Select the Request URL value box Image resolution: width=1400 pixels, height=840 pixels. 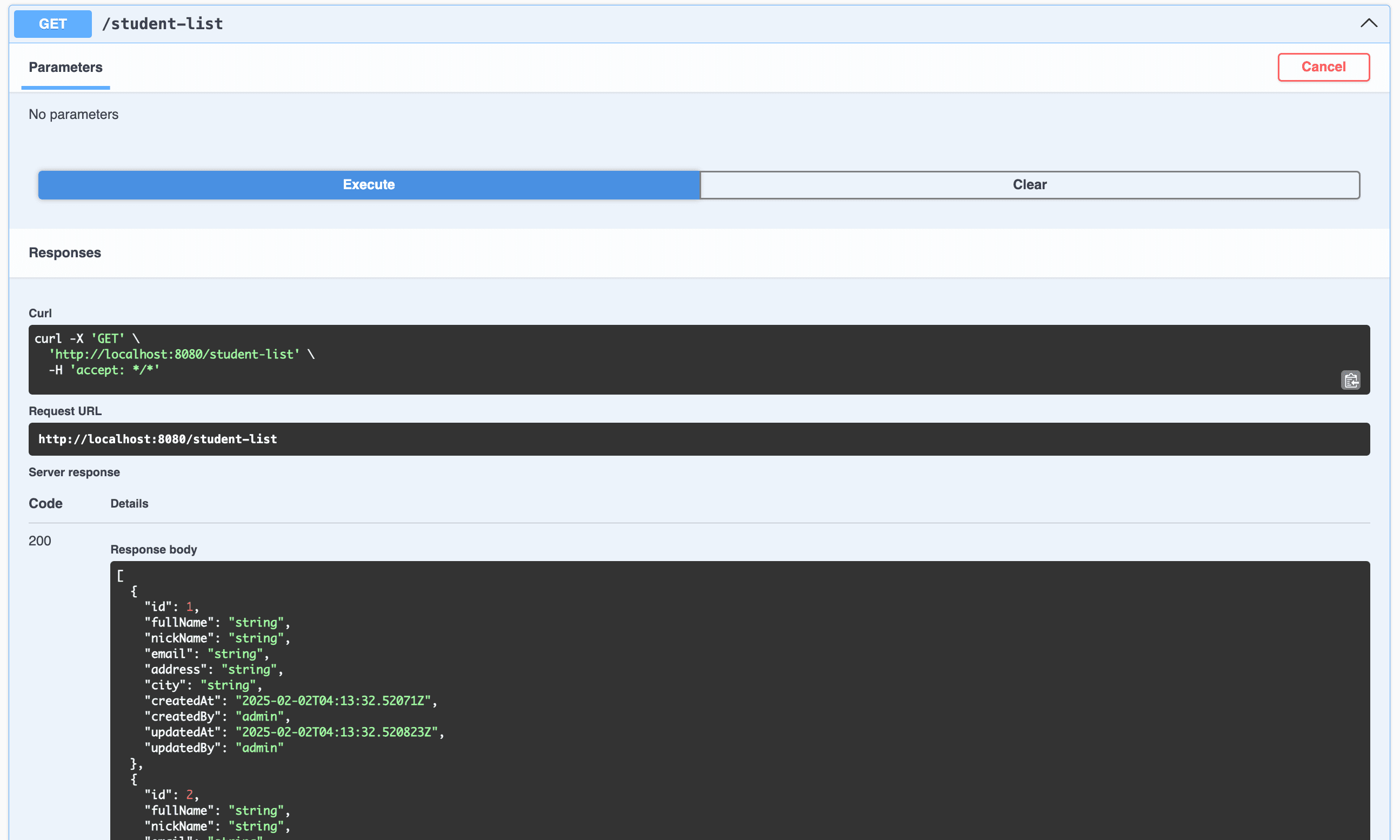tap(699, 439)
